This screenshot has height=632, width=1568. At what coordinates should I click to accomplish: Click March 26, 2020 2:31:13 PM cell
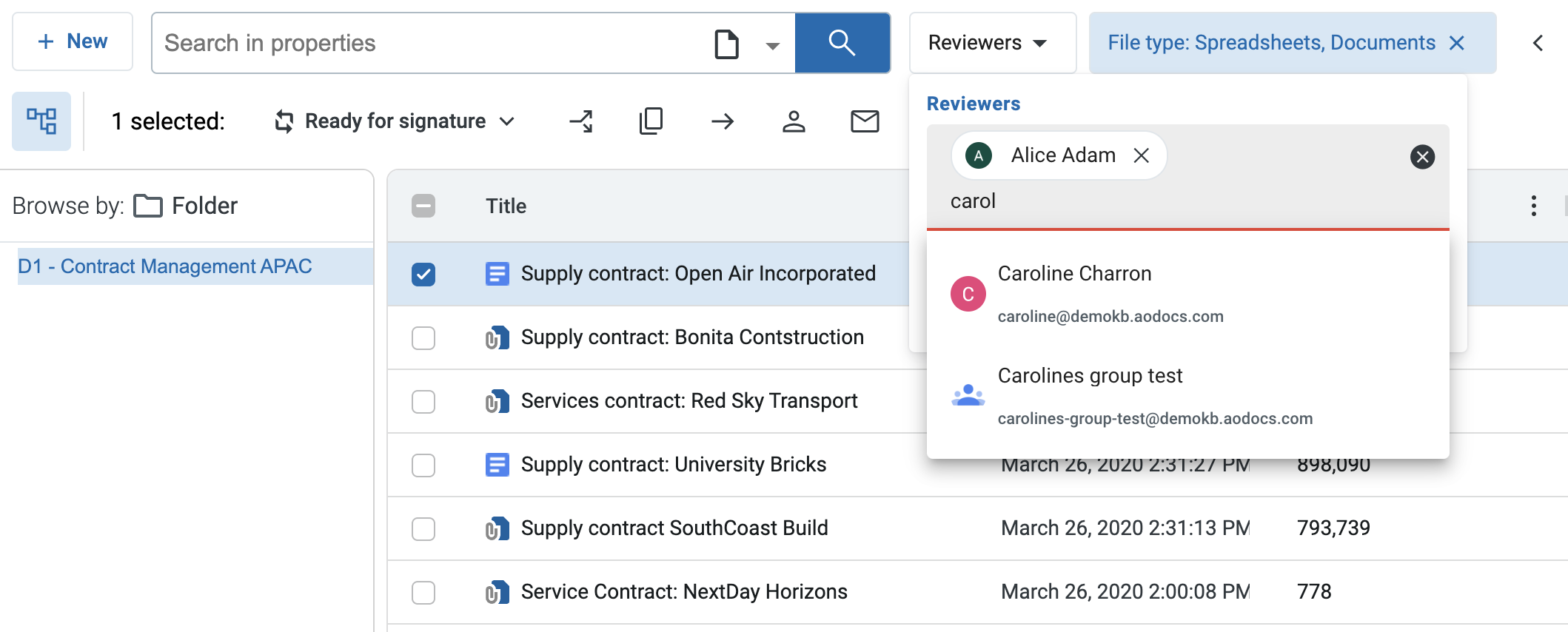click(x=1125, y=528)
